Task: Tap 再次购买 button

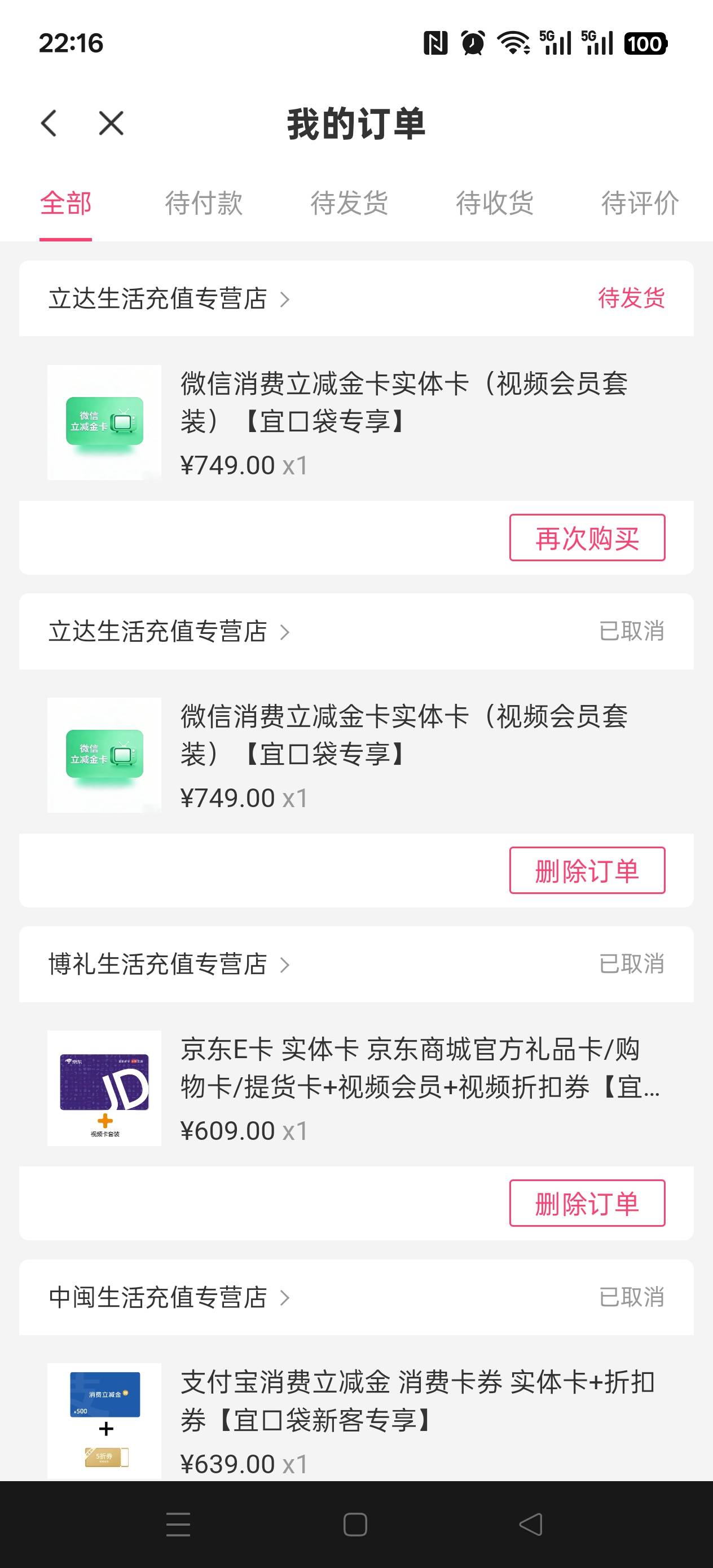Action: [x=587, y=538]
